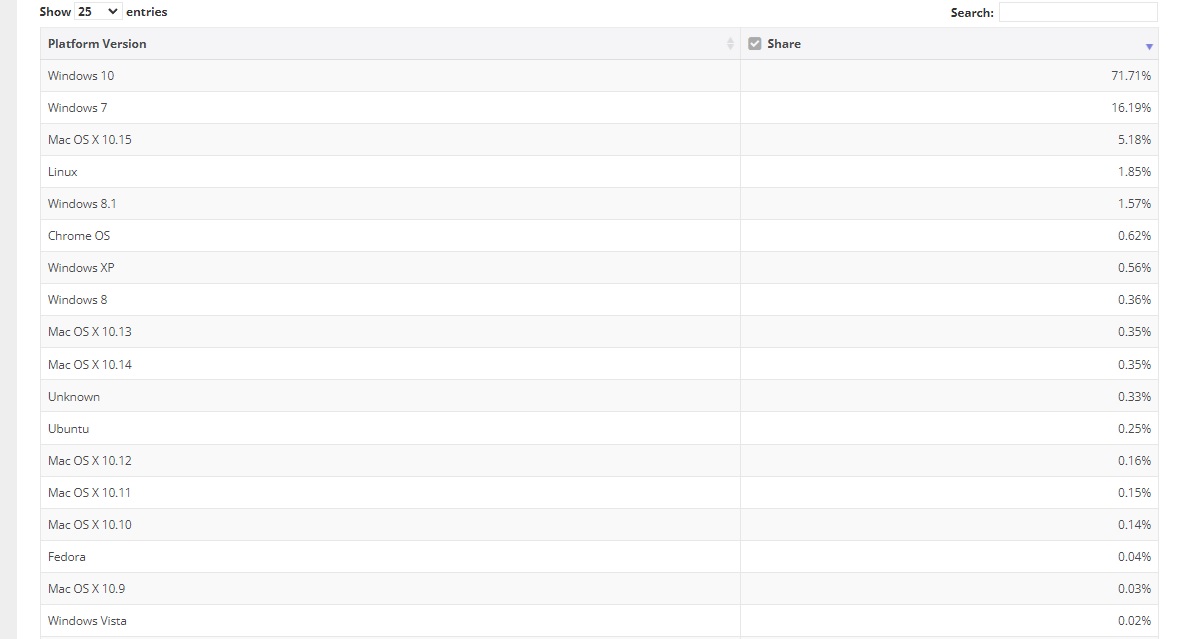This screenshot has height=639, width=1185.
Task: Click the 0.62% share value
Action: point(1134,236)
